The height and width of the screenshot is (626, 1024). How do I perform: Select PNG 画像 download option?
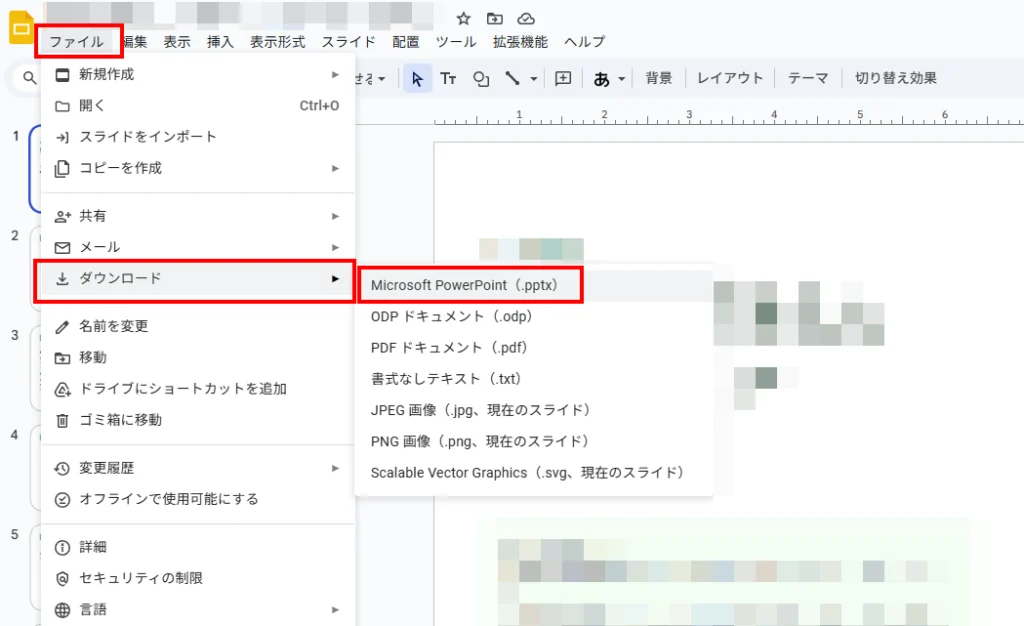(479, 441)
